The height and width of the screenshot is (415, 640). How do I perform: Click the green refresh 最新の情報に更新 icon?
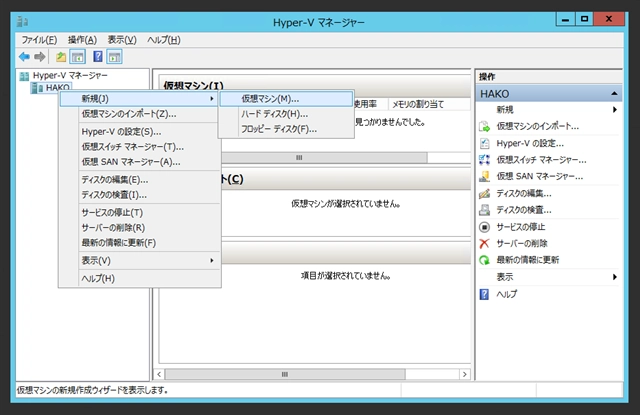(x=484, y=260)
